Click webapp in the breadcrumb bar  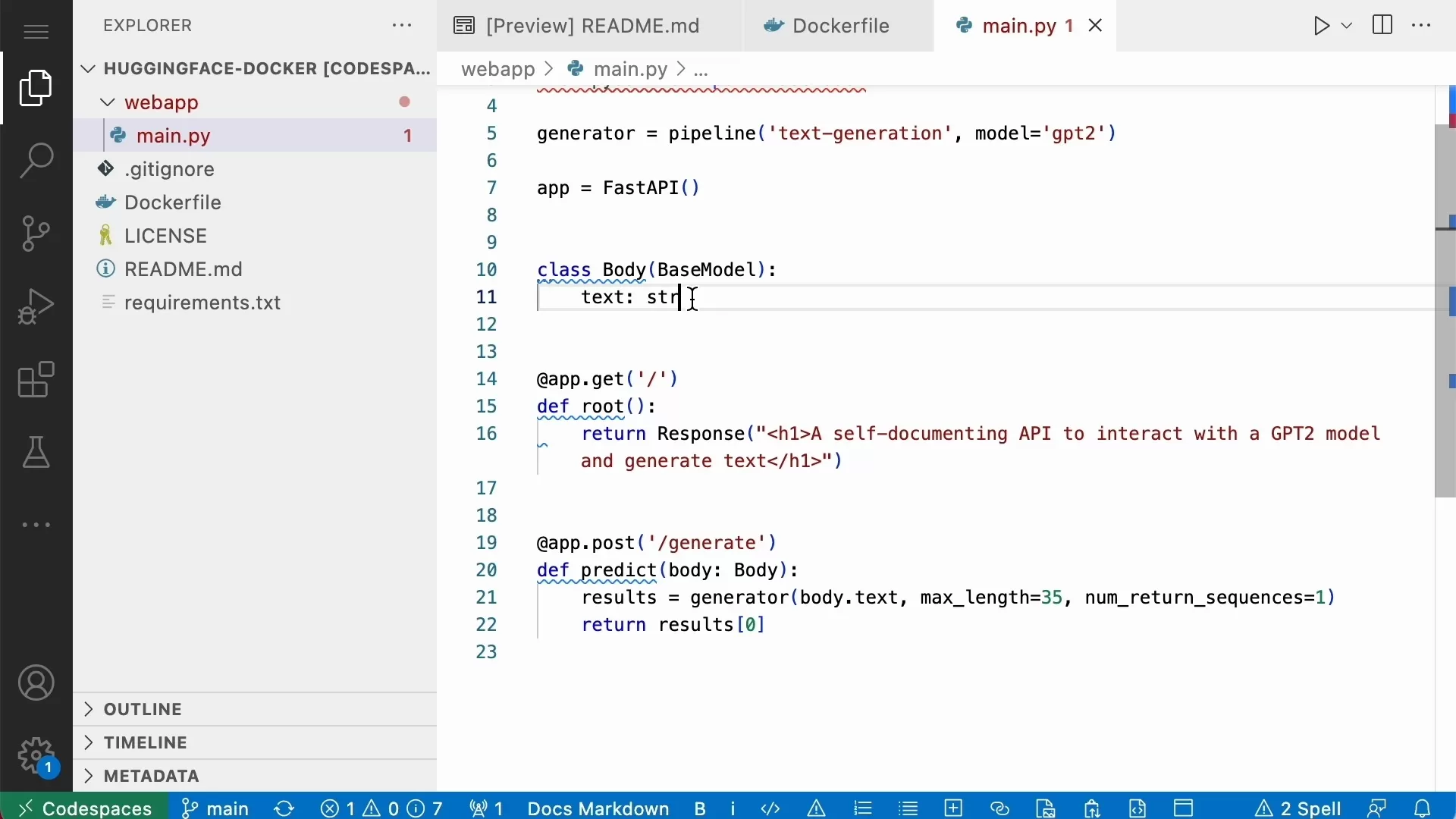498,69
